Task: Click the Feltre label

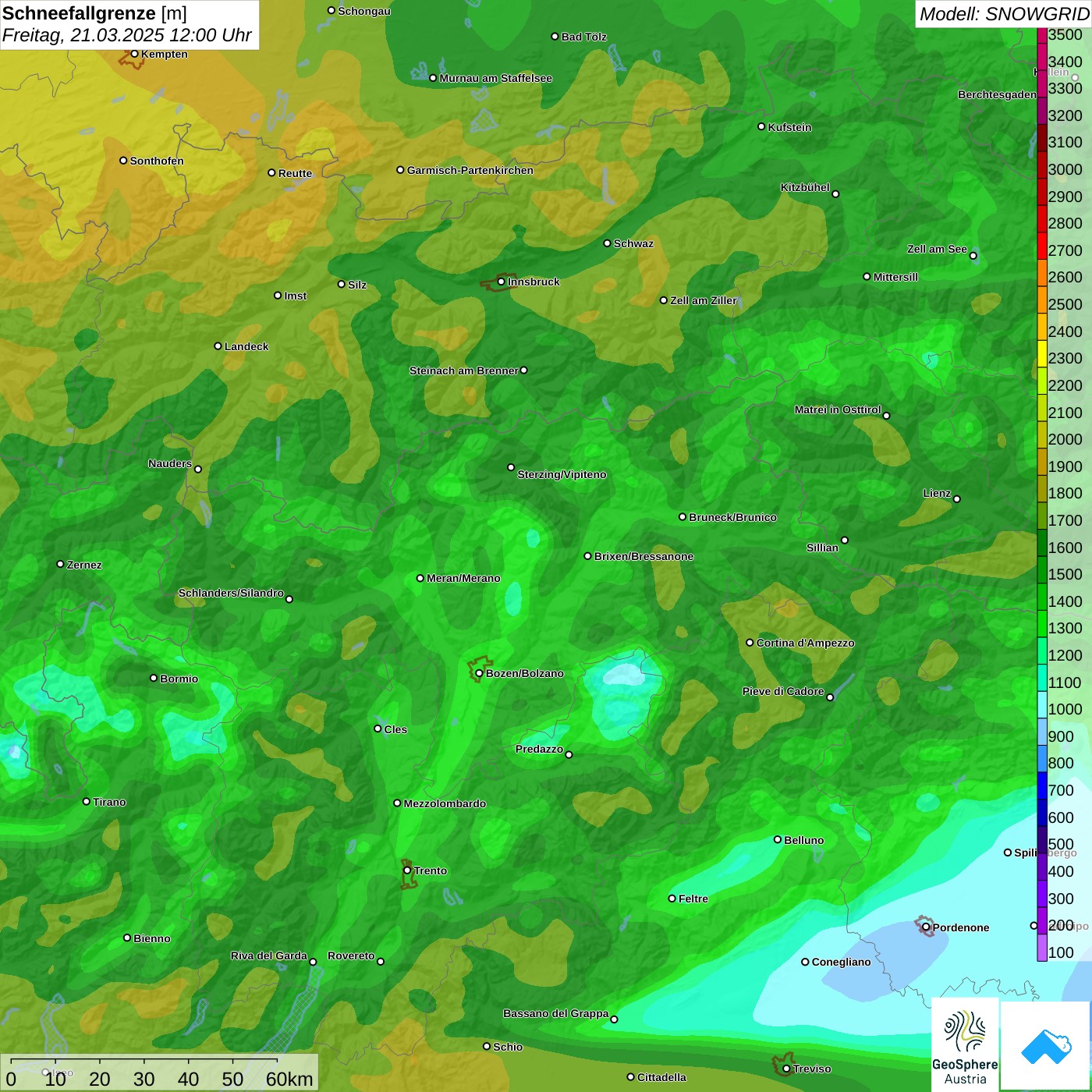Action: 693,899
